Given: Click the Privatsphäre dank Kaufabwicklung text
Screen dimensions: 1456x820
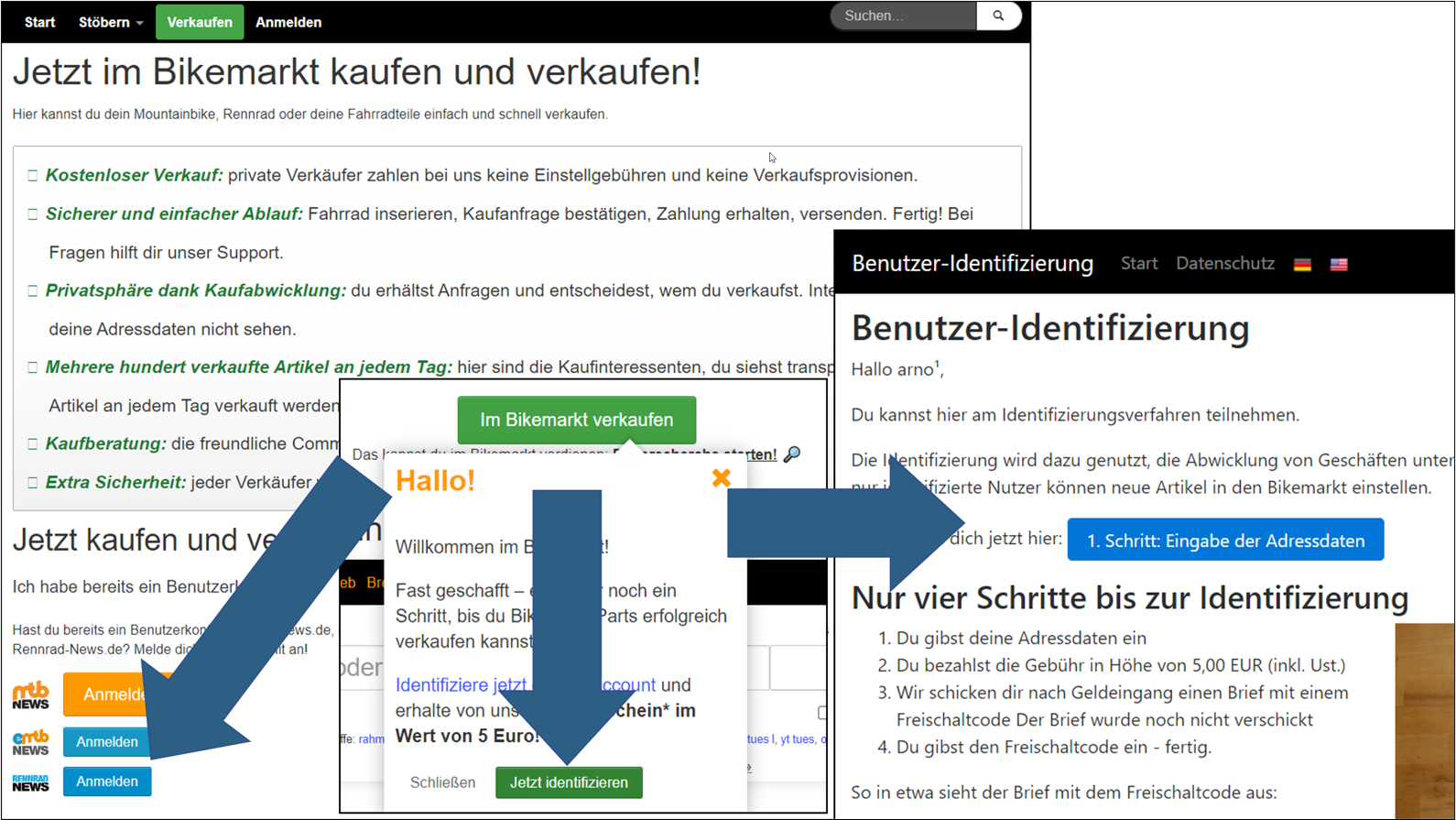Looking at the screenshot, I should [196, 290].
